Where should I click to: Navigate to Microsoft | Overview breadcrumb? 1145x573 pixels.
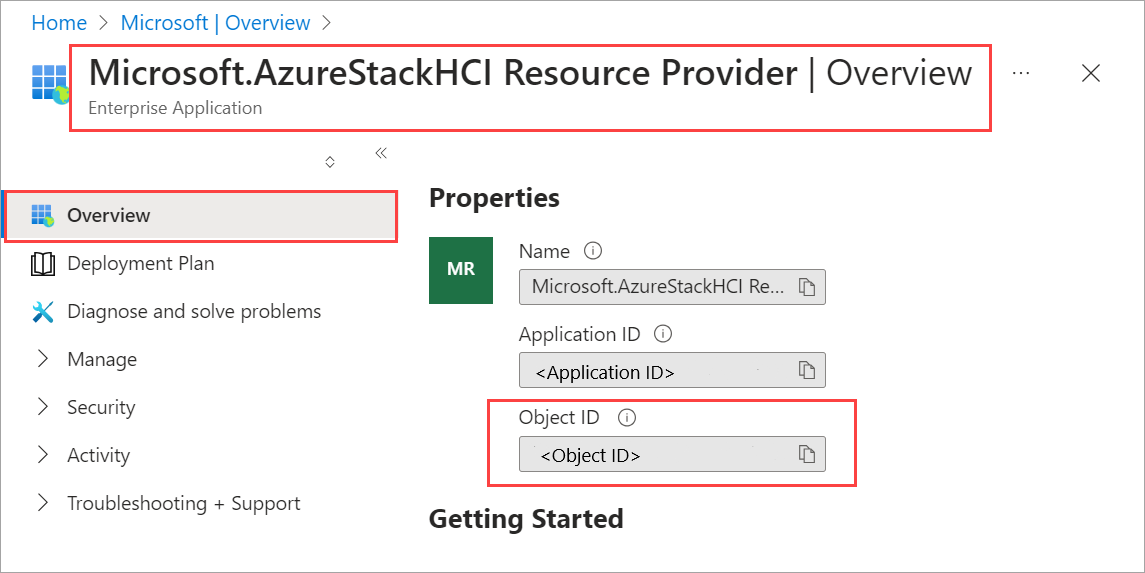coord(215,22)
